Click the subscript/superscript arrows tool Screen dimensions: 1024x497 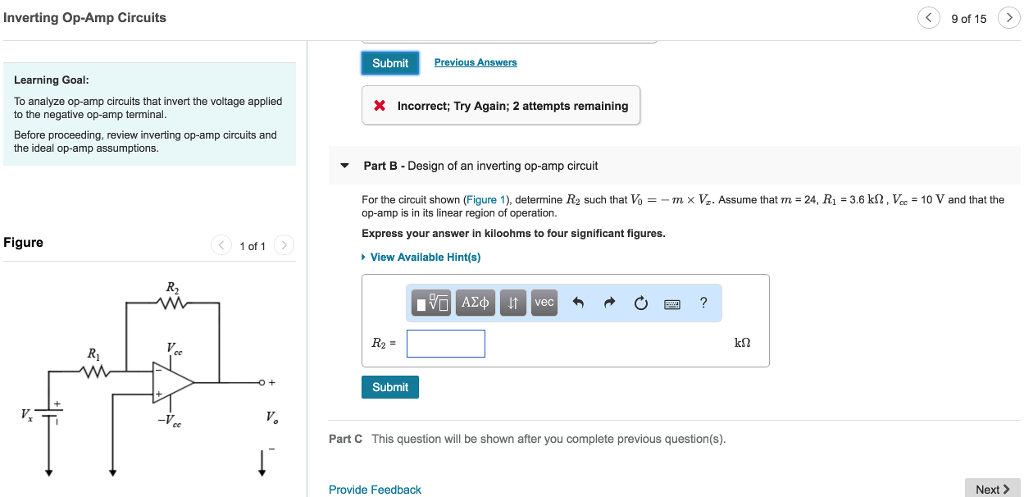512,303
